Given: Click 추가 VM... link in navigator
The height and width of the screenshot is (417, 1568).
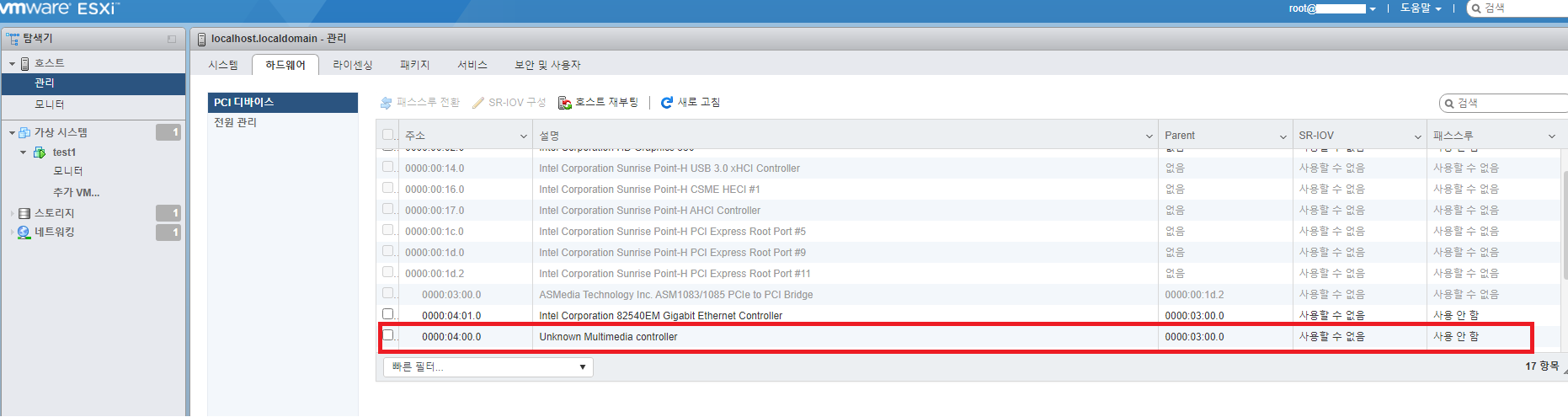Looking at the screenshot, I should coord(77,192).
